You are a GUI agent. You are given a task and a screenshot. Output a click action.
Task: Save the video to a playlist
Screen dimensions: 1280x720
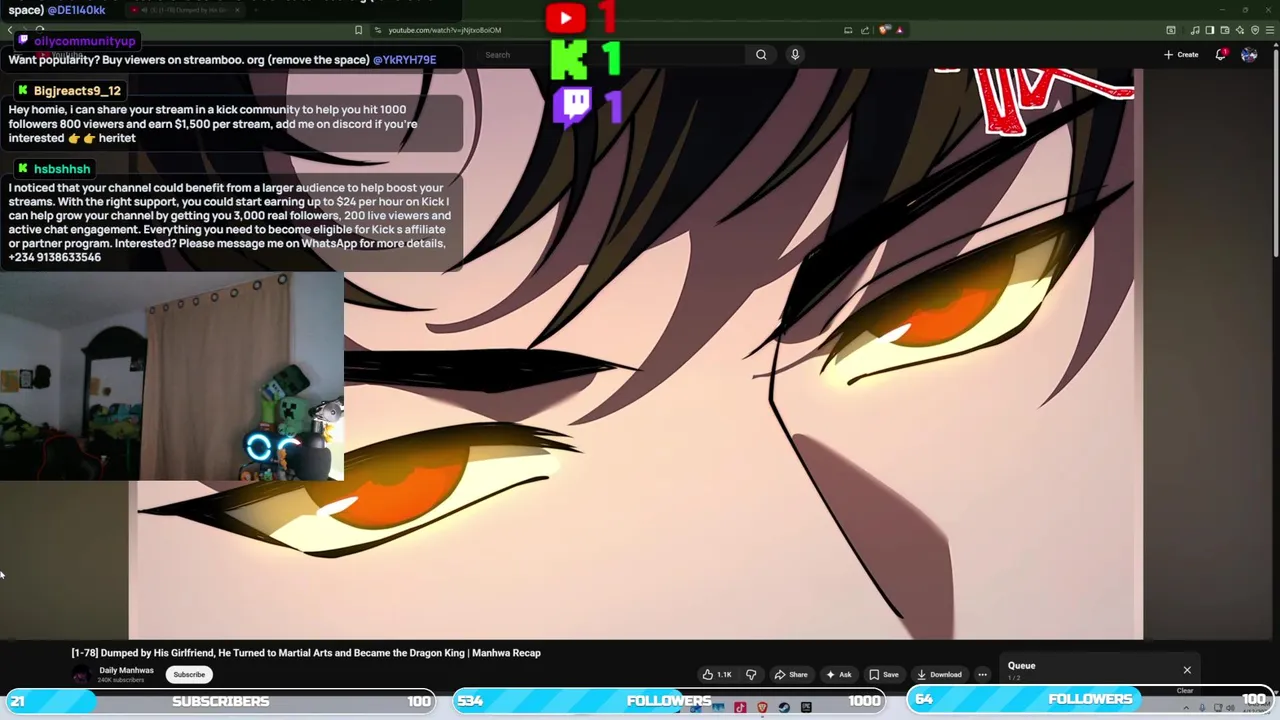pos(884,675)
